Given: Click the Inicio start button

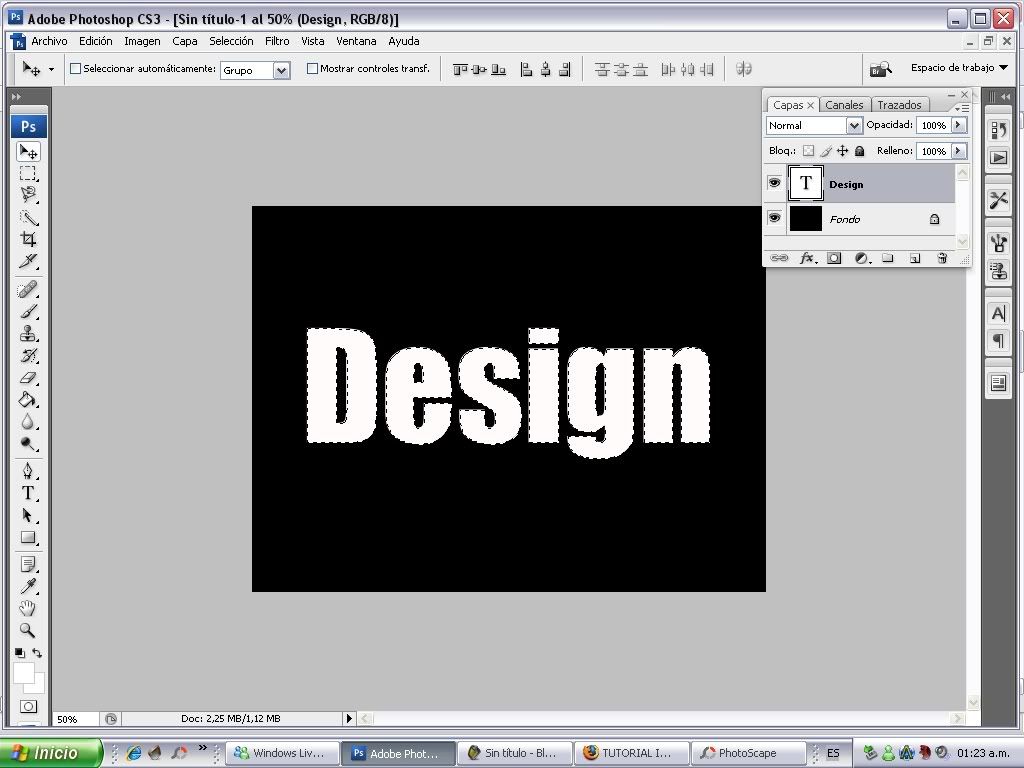Looking at the screenshot, I should [51, 753].
